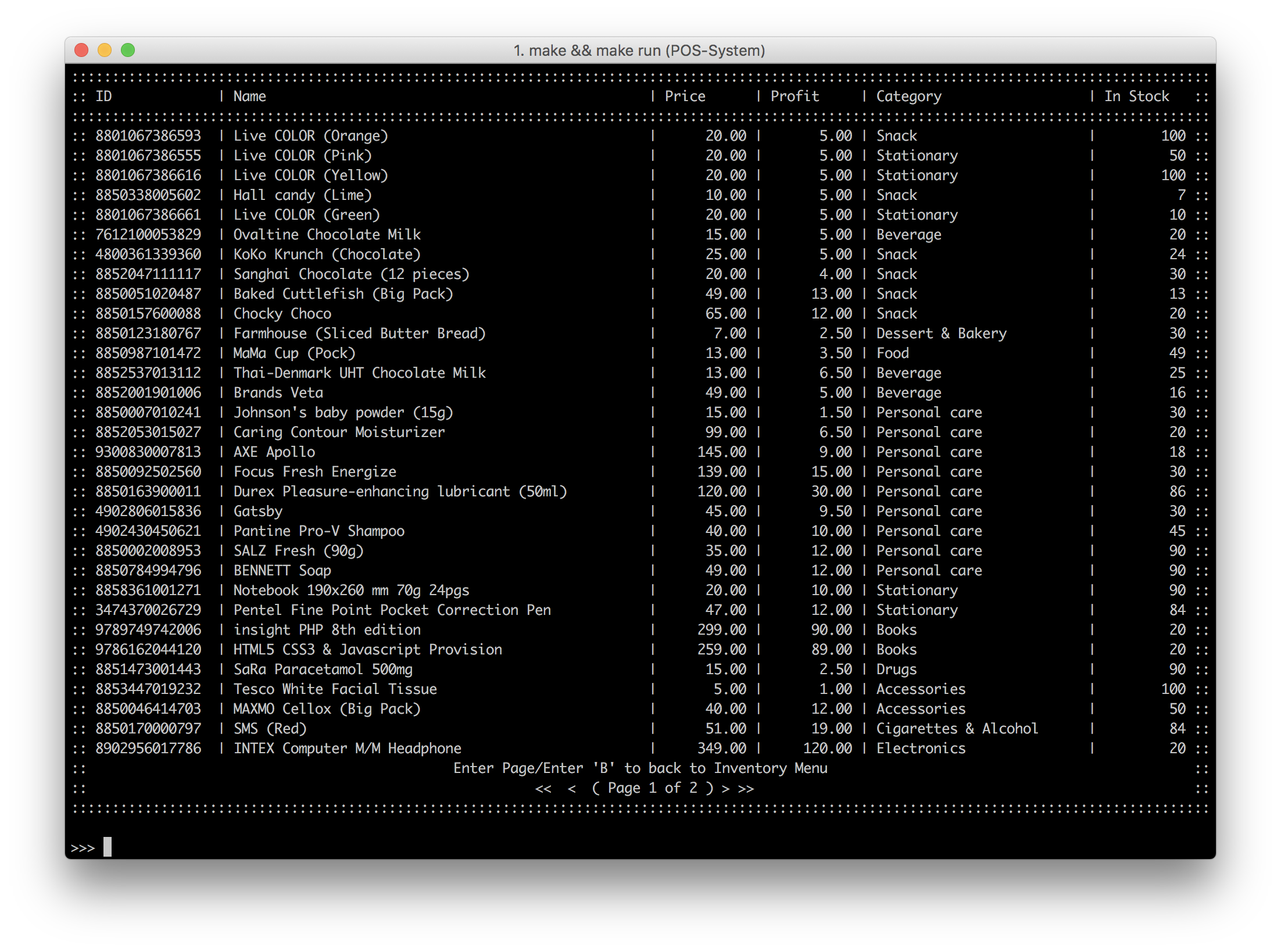Select the 'Live COLOR (Yellow)' product name
This screenshot has width=1281, height=952.
[x=311, y=176]
